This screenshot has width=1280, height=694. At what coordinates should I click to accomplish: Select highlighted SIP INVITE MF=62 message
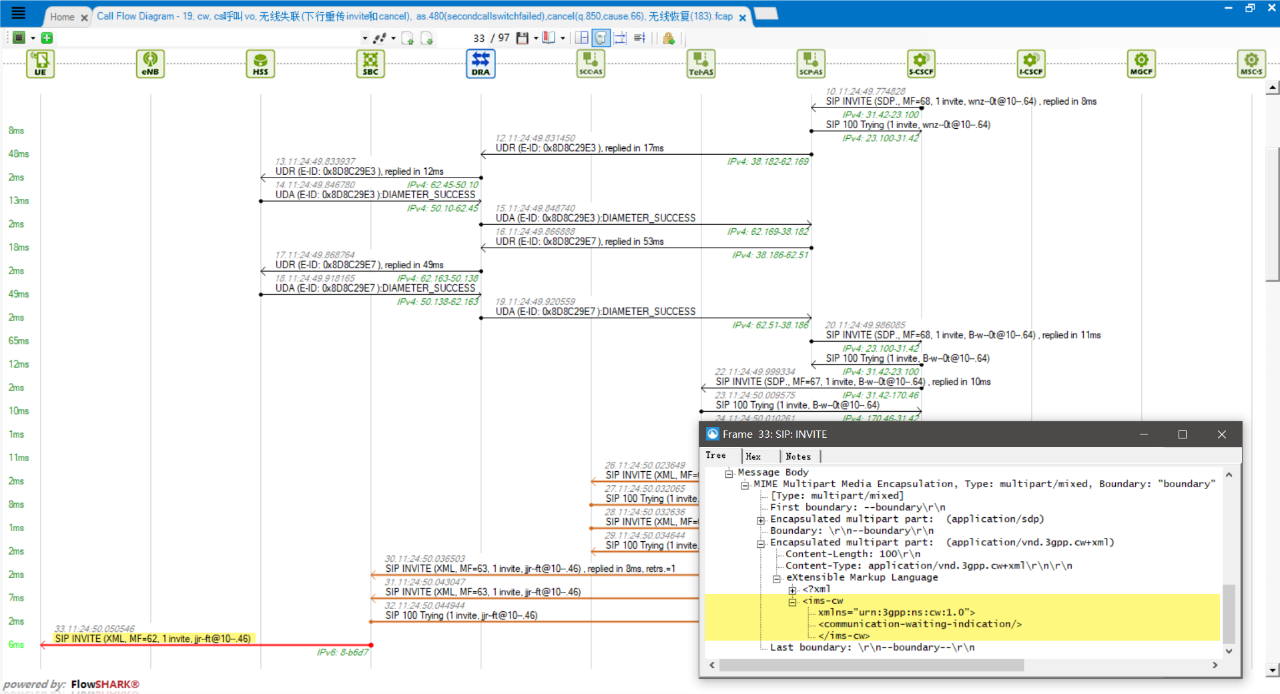pyautogui.click(x=154, y=638)
